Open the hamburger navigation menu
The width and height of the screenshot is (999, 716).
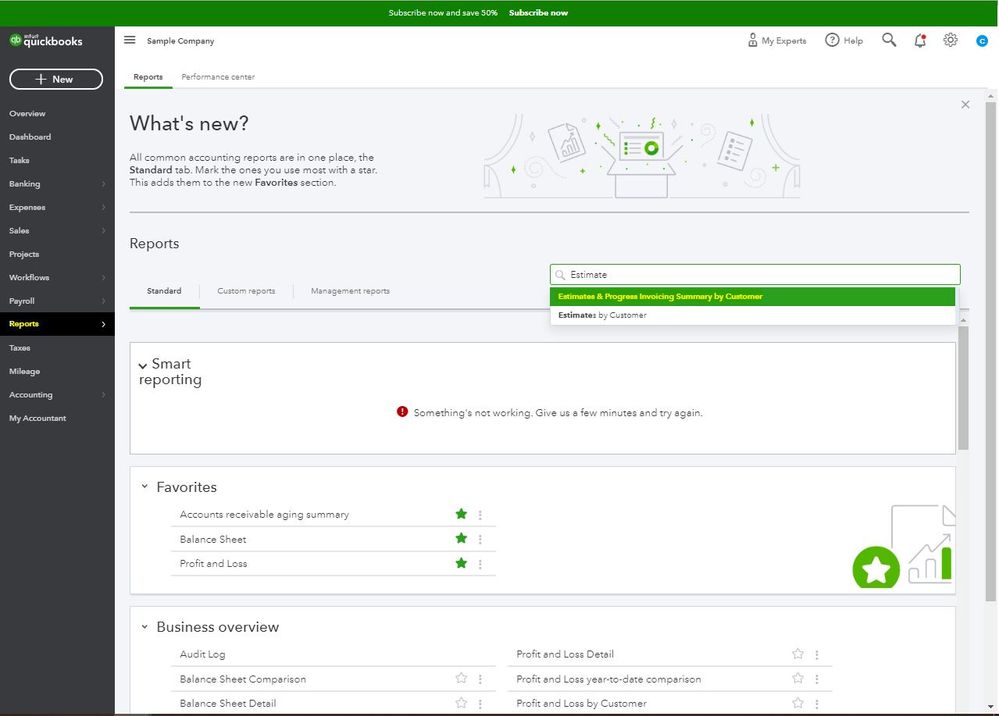point(130,40)
